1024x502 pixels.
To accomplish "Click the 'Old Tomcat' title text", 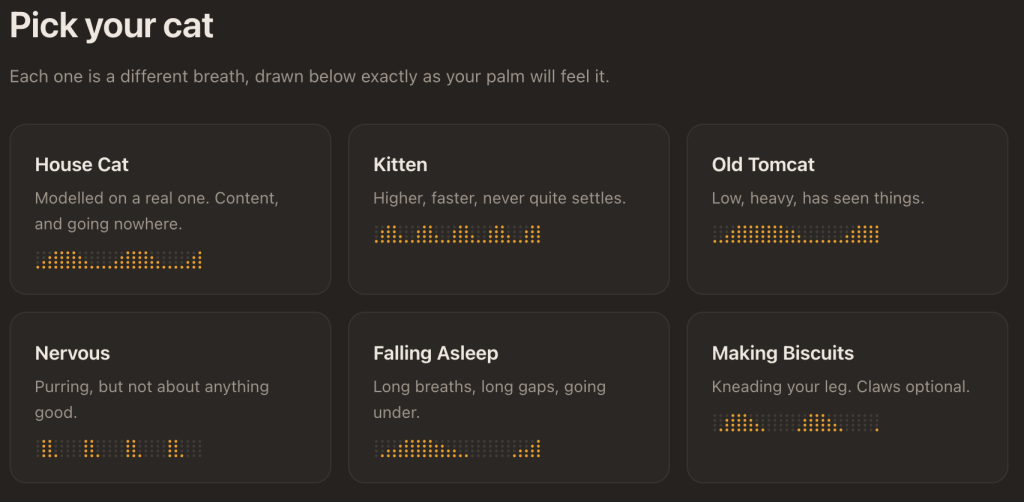I will tap(763, 165).
